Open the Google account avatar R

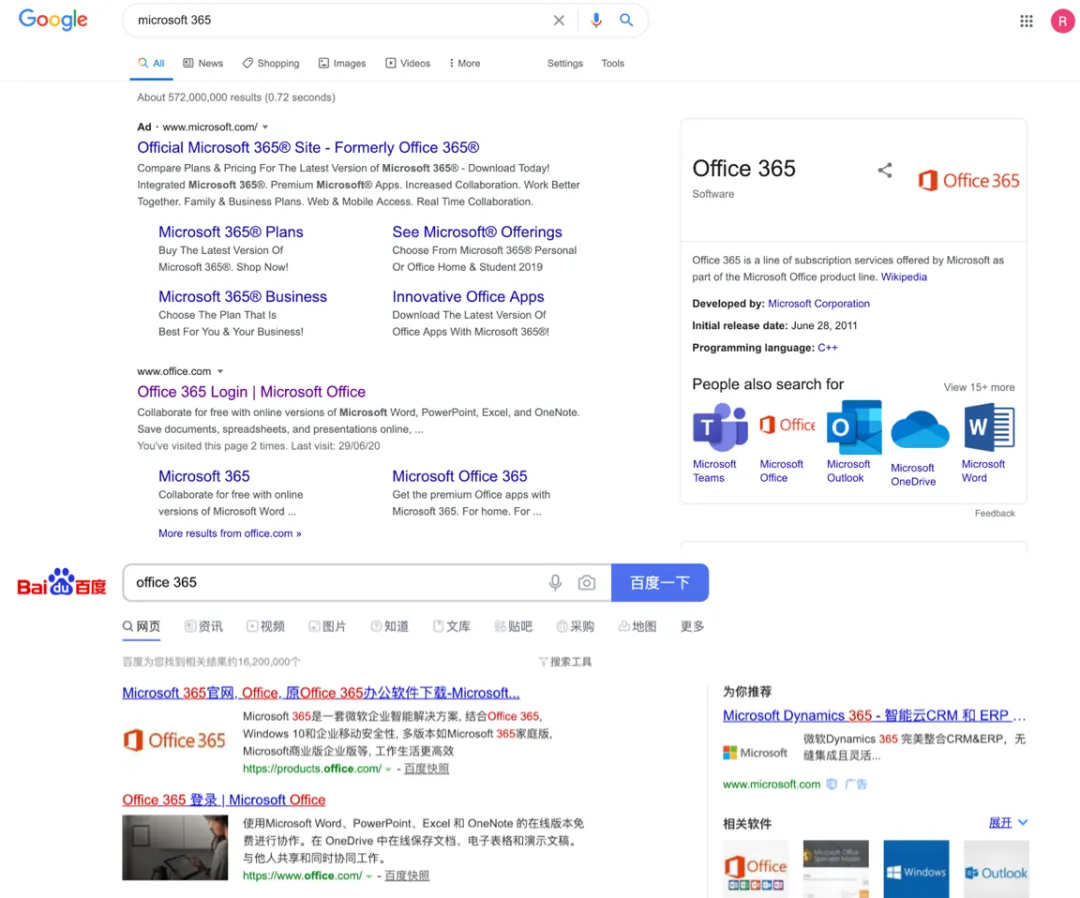tap(1062, 21)
